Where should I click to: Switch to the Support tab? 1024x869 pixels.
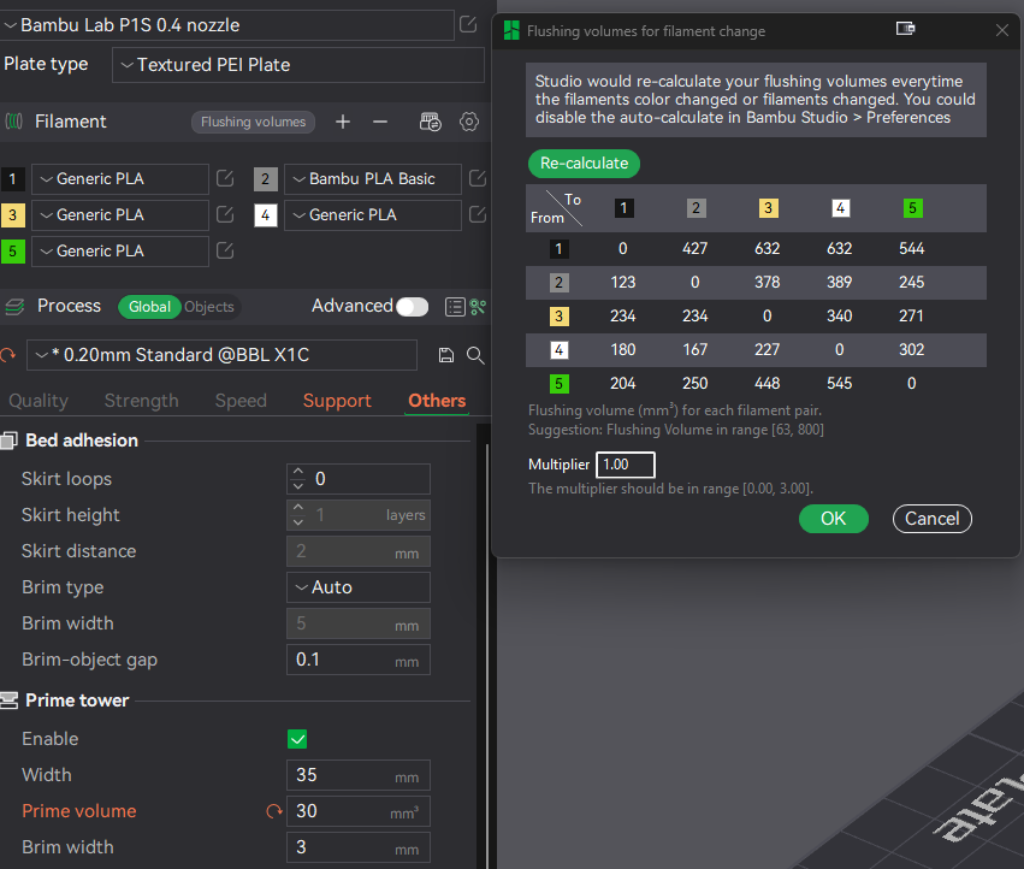click(337, 400)
